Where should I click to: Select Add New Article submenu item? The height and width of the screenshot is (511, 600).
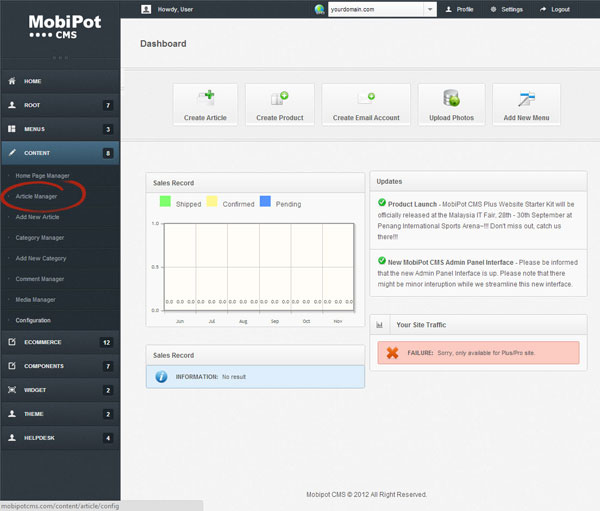tap(38, 217)
